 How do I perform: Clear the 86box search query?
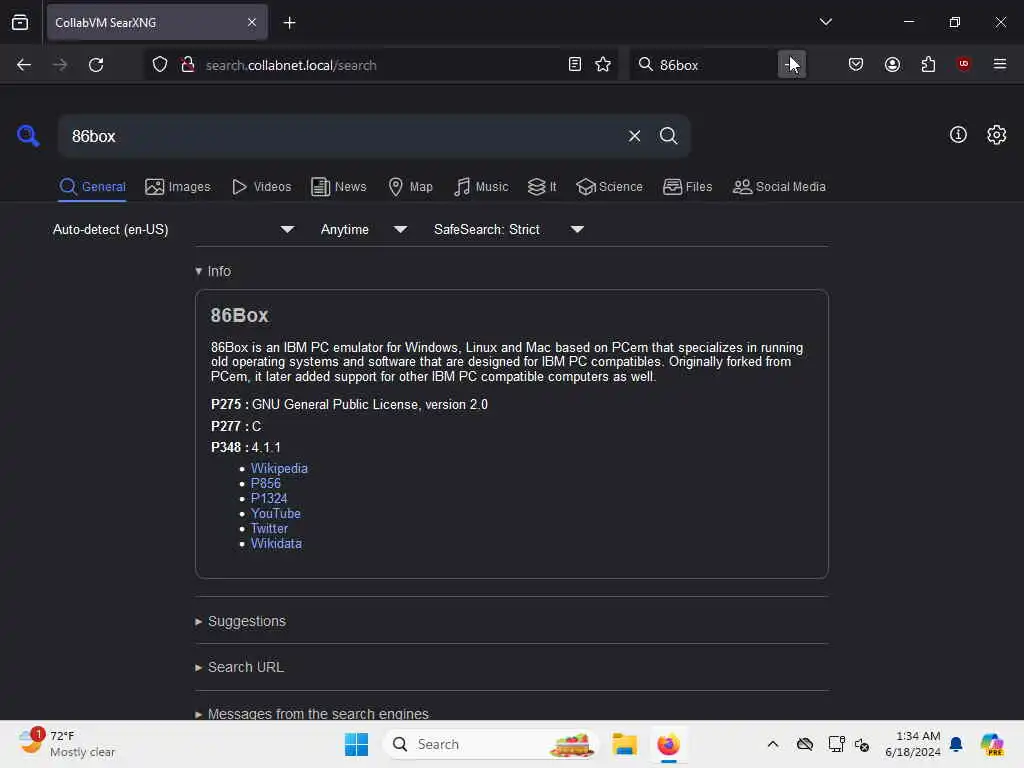634,136
